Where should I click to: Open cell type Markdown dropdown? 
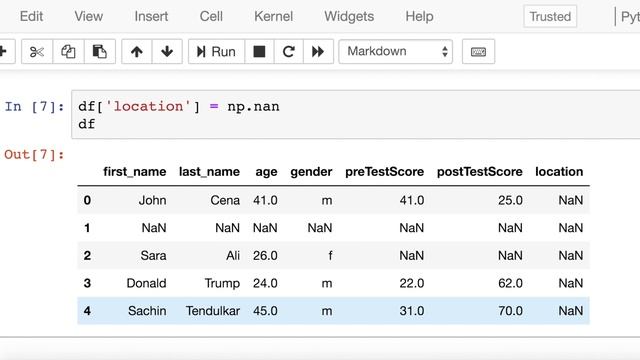point(396,52)
